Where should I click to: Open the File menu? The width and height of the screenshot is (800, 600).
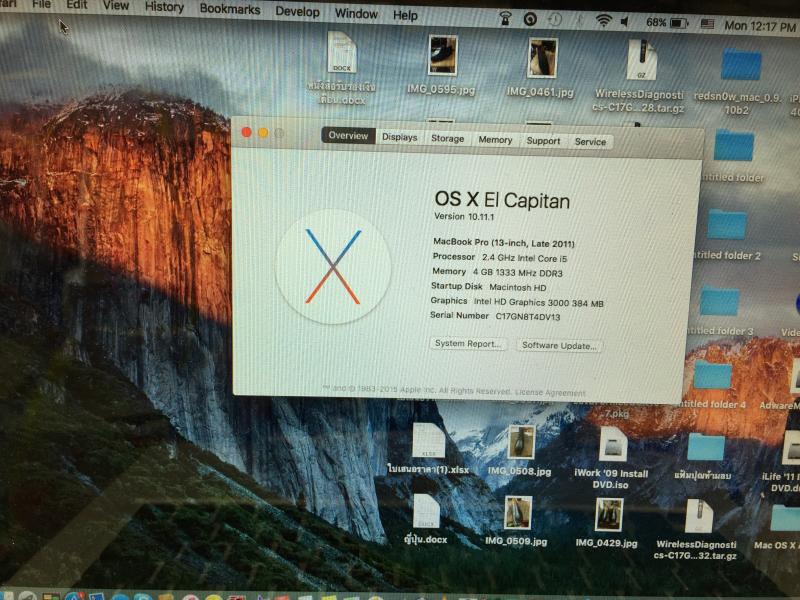click(x=41, y=5)
